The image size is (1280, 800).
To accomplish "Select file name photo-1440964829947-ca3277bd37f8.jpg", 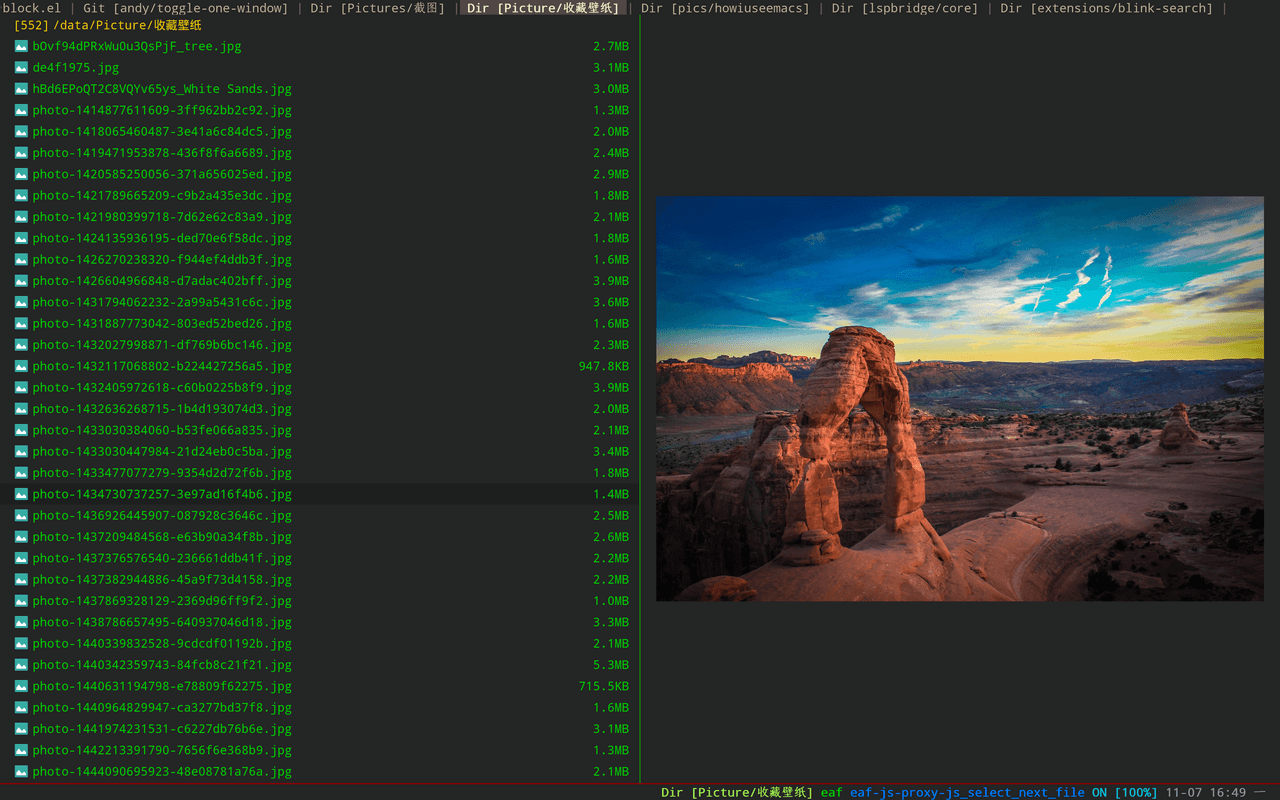I will point(162,708).
